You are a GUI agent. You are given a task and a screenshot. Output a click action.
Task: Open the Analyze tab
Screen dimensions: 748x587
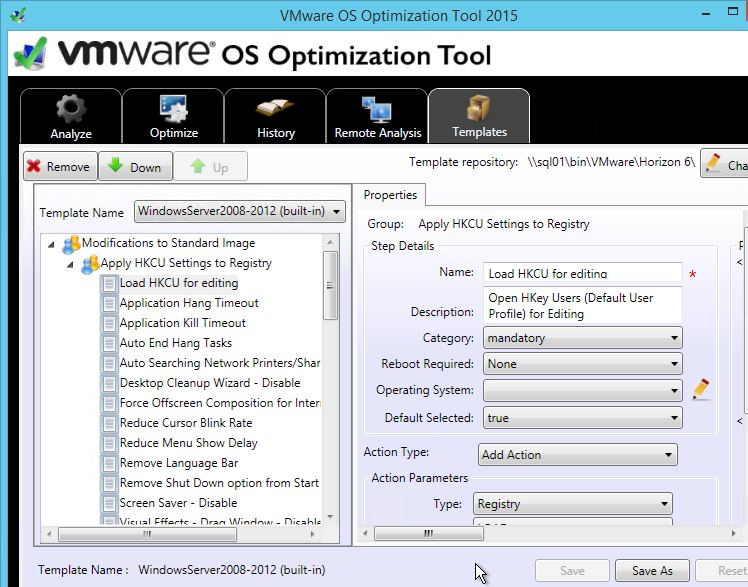click(71, 116)
